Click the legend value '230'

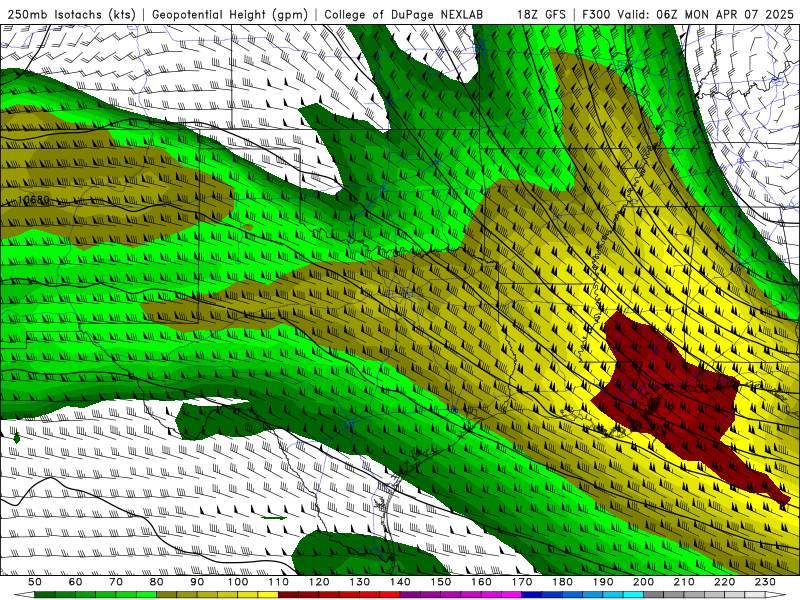point(766,582)
